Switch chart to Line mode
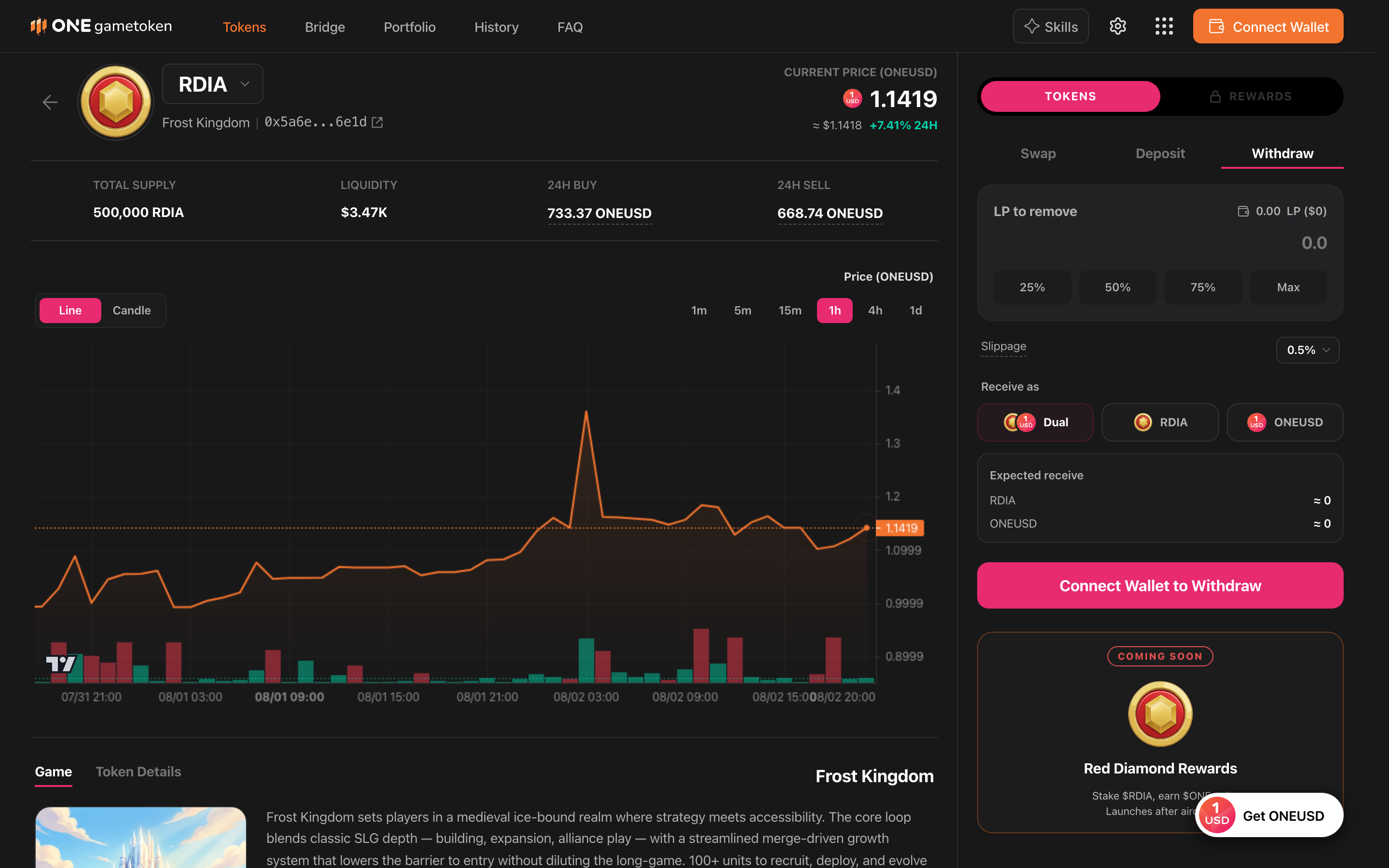 [70, 311]
